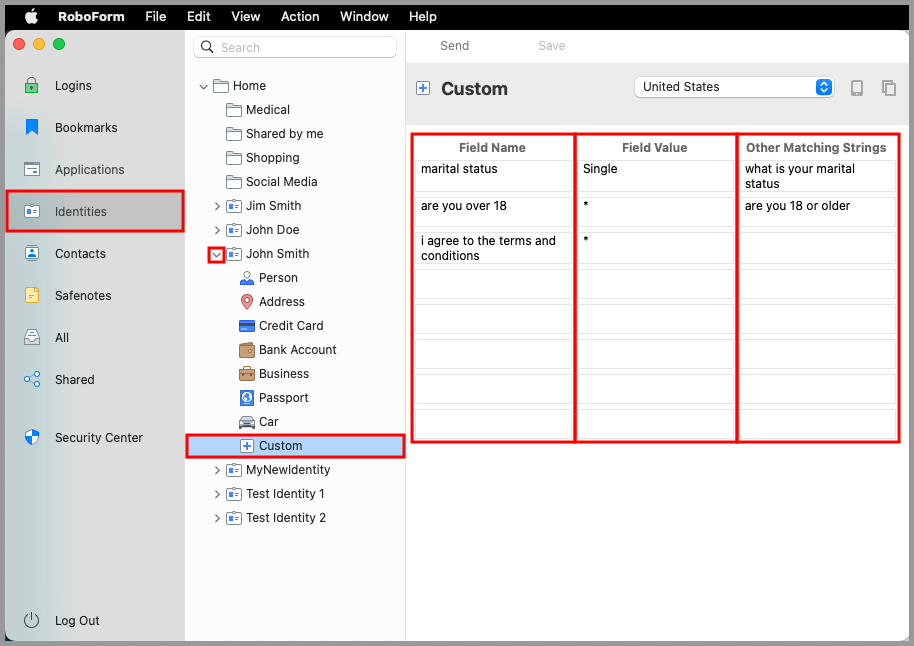Open the United States country dropdown
This screenshot has width=914, height=646.
coord(734,87)
